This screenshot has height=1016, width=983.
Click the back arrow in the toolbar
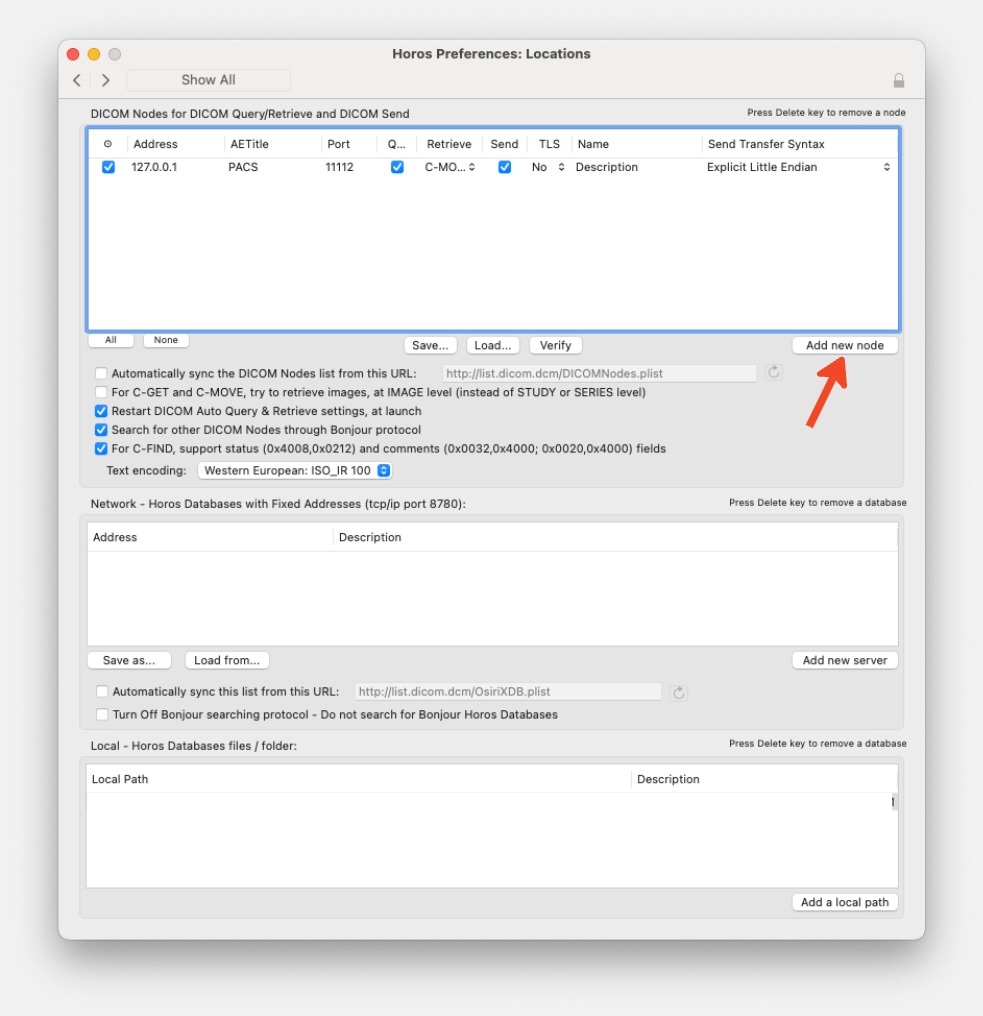click(77, 80)
